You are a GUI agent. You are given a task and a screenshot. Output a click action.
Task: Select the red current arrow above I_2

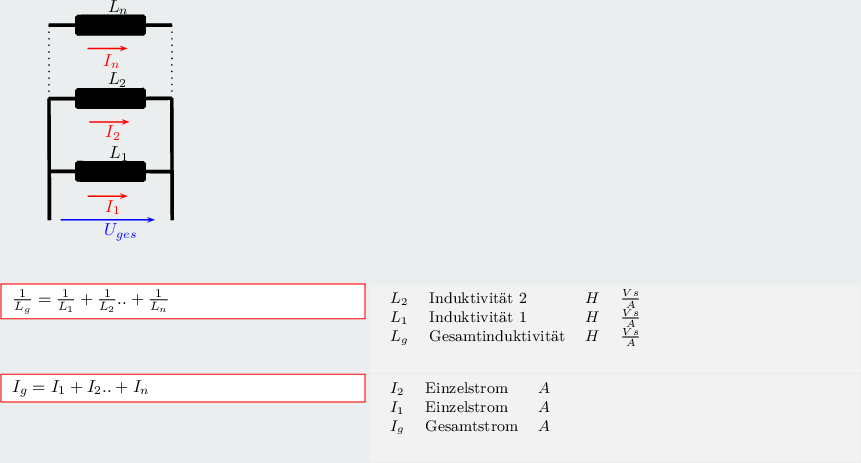pos(107,122)
